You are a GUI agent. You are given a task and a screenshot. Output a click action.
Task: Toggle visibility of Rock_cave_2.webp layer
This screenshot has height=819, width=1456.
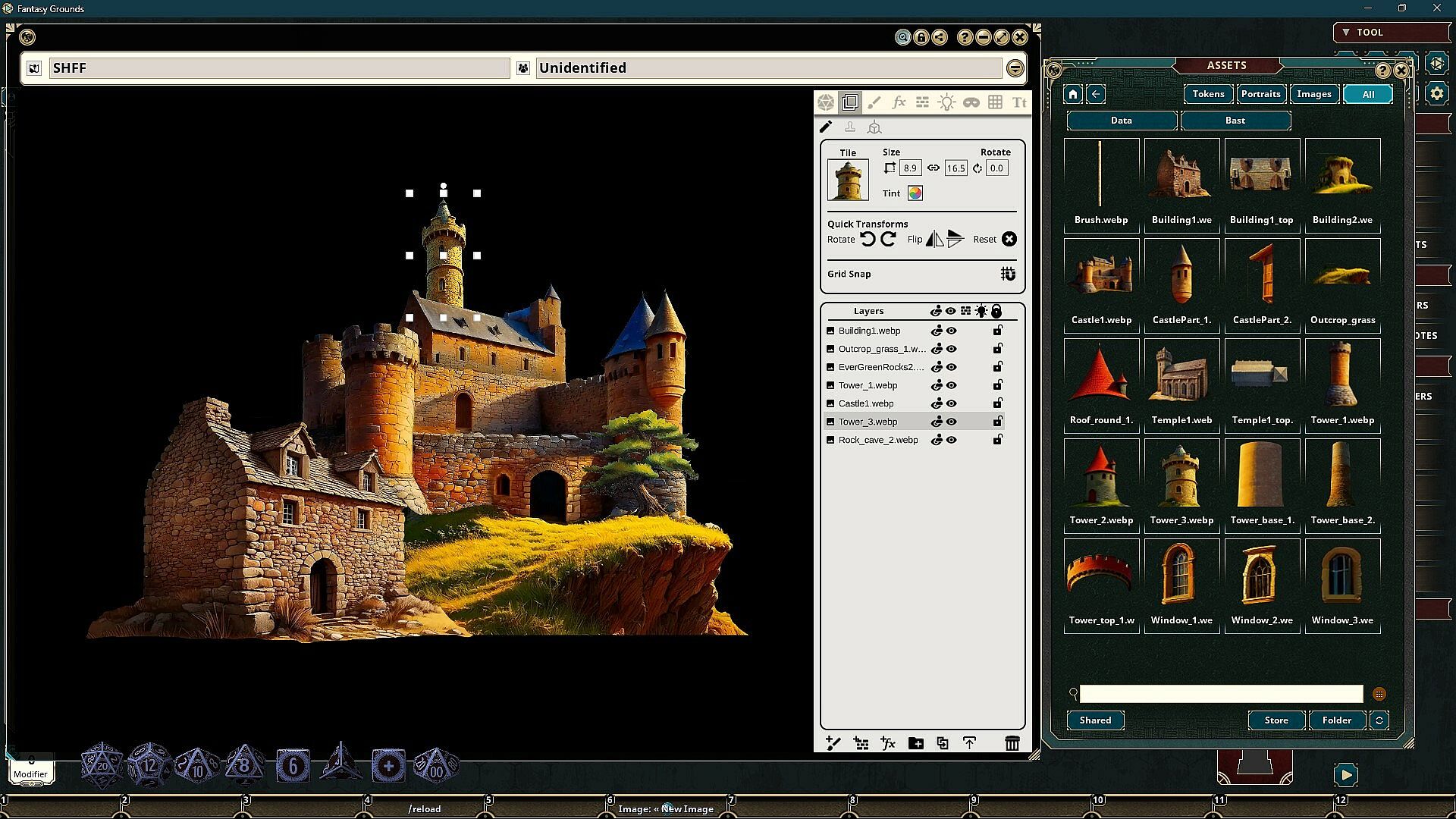(952, 440)
